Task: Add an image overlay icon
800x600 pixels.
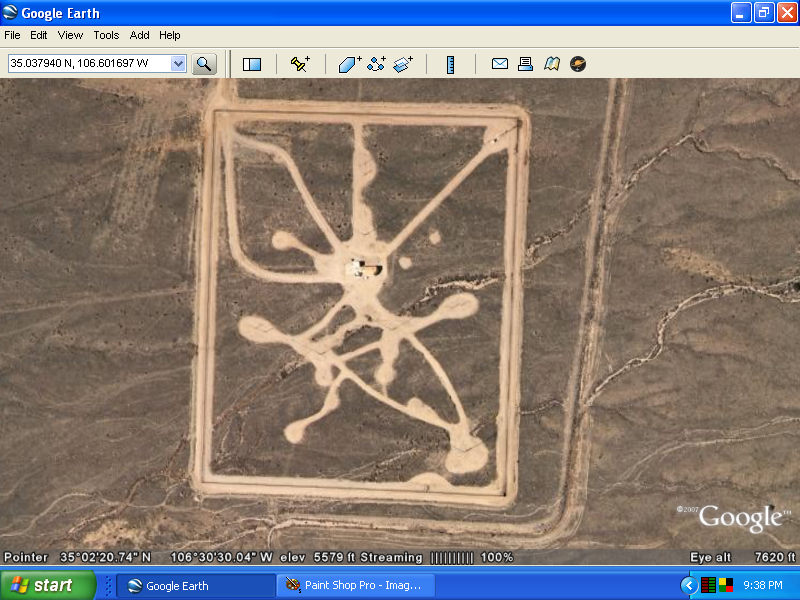Action: pyautogui.click(x=403, y=64)
